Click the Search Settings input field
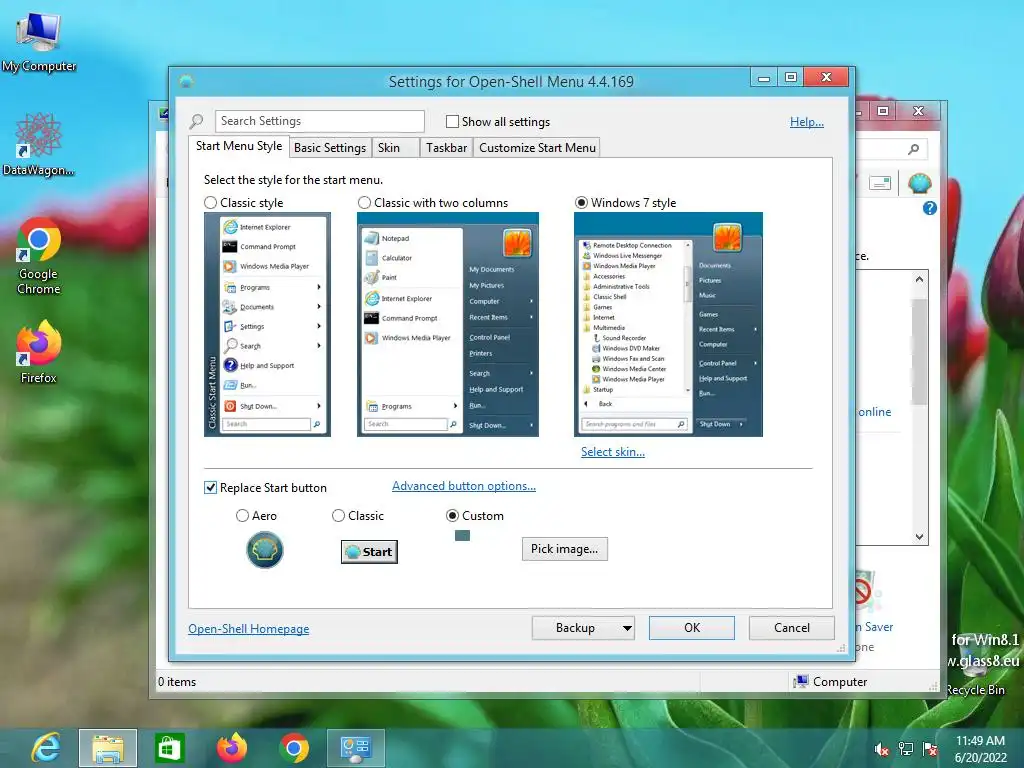This screenshot has height=768, width=1024. [x=319, y=121]
